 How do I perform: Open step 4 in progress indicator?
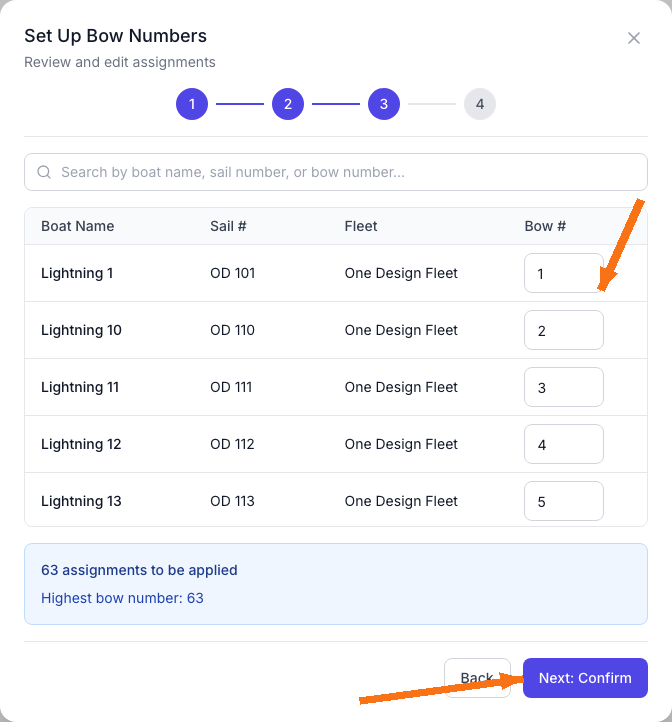(x=480, y=104)
